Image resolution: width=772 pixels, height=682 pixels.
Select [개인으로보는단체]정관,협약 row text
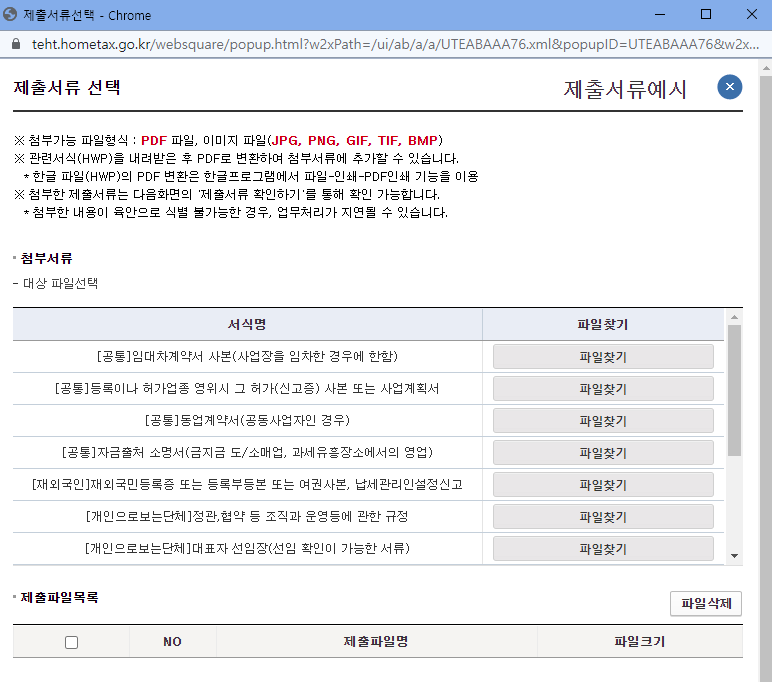pos(247,516)
